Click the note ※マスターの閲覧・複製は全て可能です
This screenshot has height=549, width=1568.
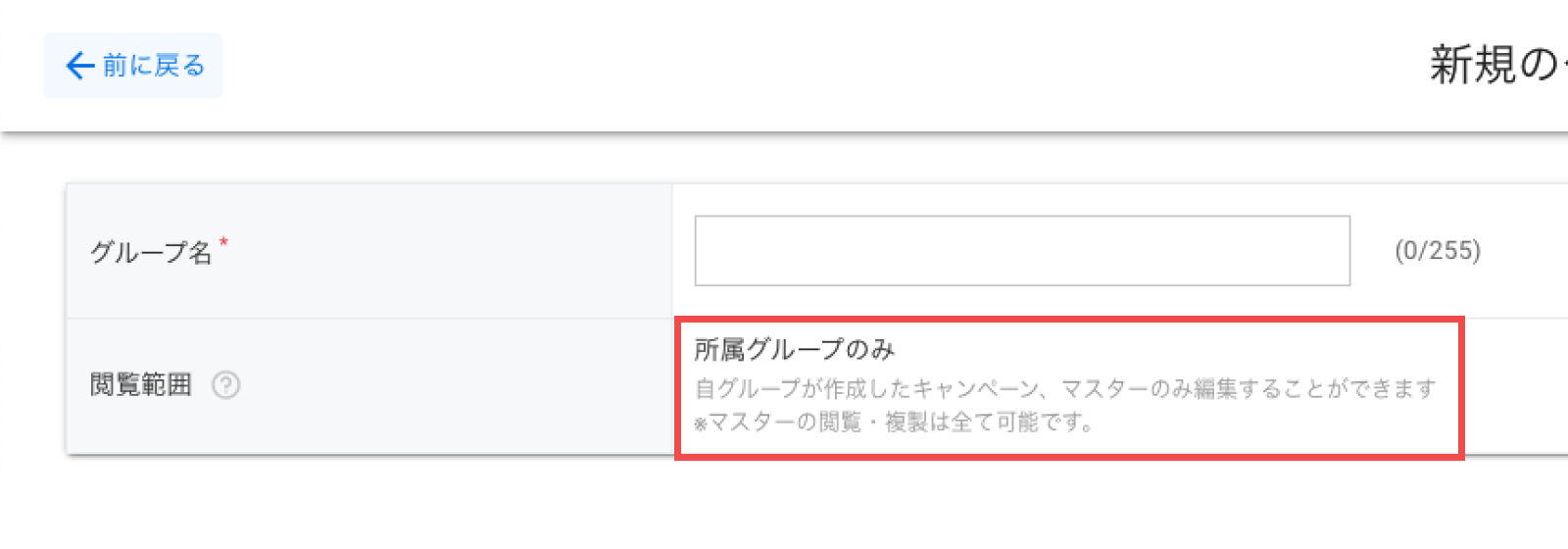pyautogui.click(x=893, y=423)
